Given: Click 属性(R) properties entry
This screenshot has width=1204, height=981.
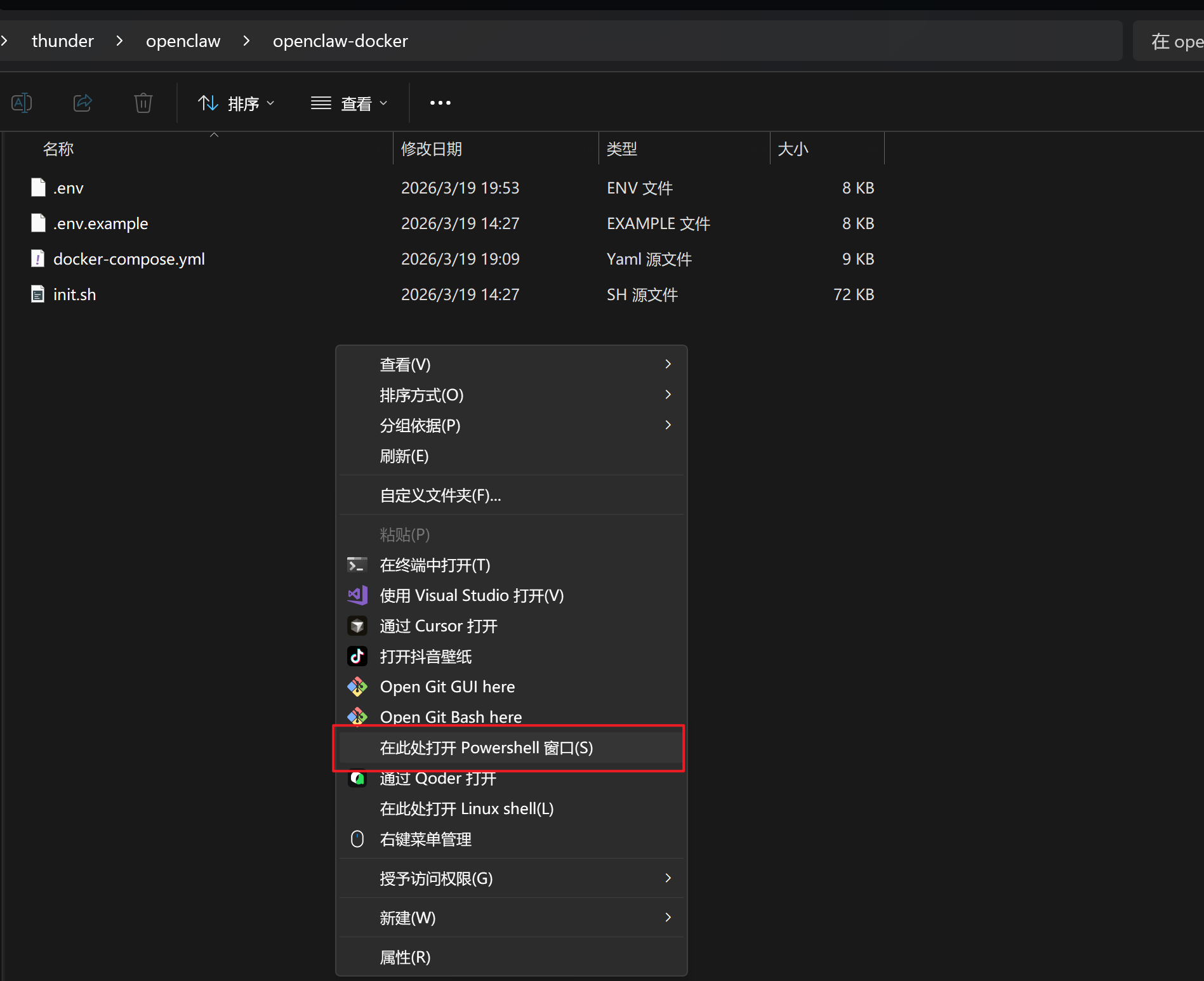Looking at the screenshot, I should [x=405, y=957].
